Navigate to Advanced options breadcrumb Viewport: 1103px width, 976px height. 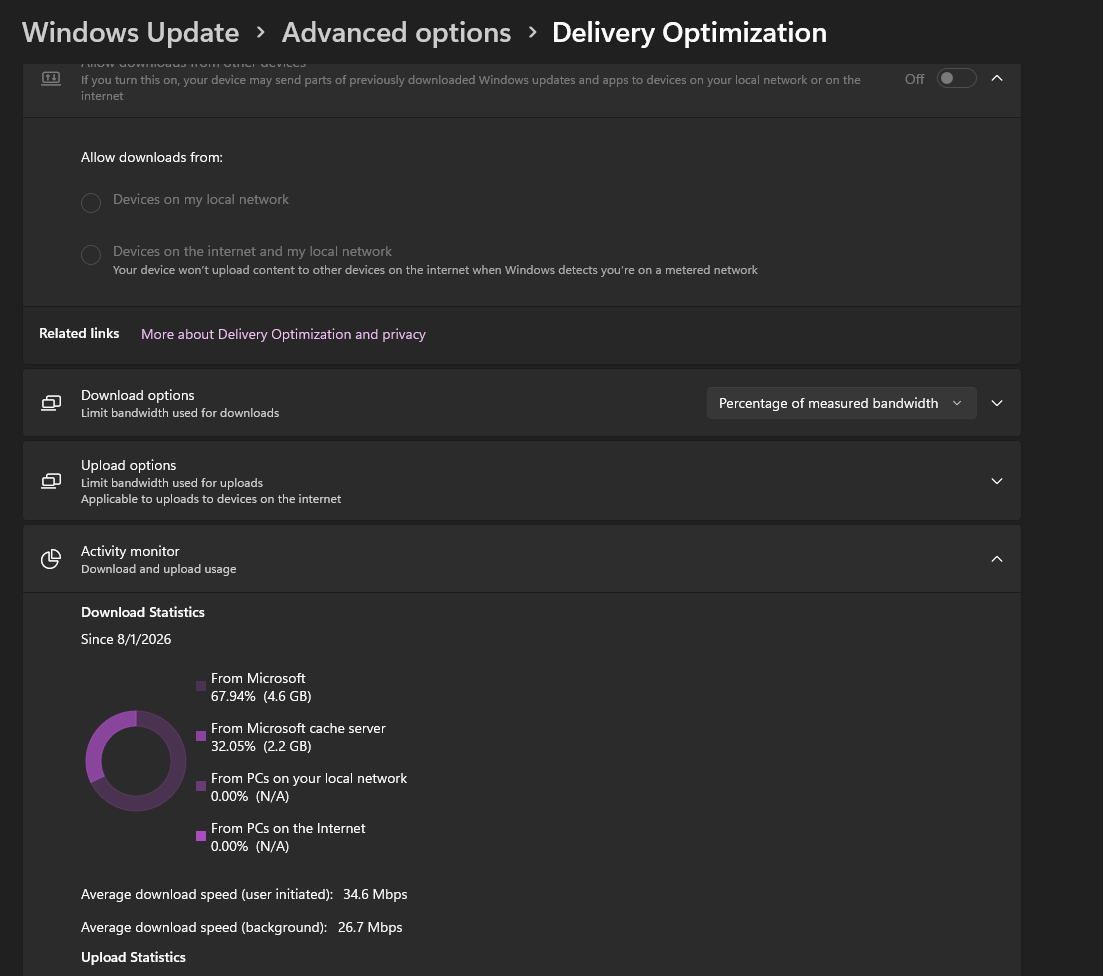[x=396, y=32]
